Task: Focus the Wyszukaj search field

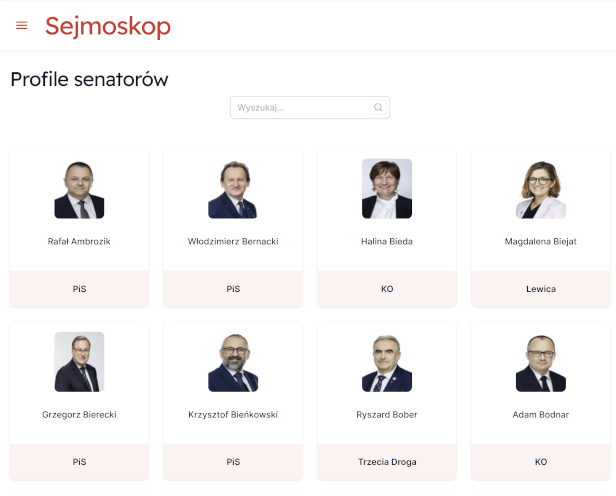Action: pos(300,108)
